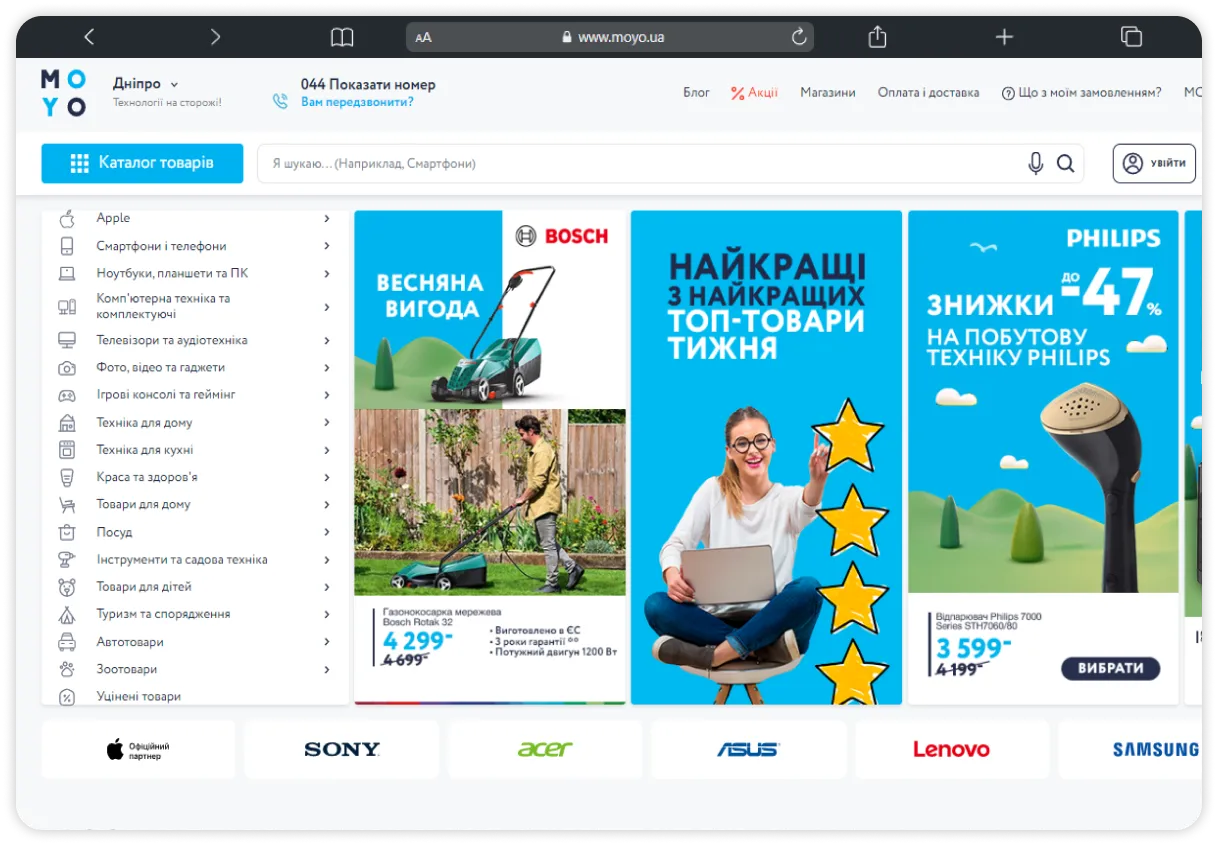Image resolution: width=1217 pixels, height=845 pixels.
Task: Click the Lenovo brand tile
Action: [952, 749]
